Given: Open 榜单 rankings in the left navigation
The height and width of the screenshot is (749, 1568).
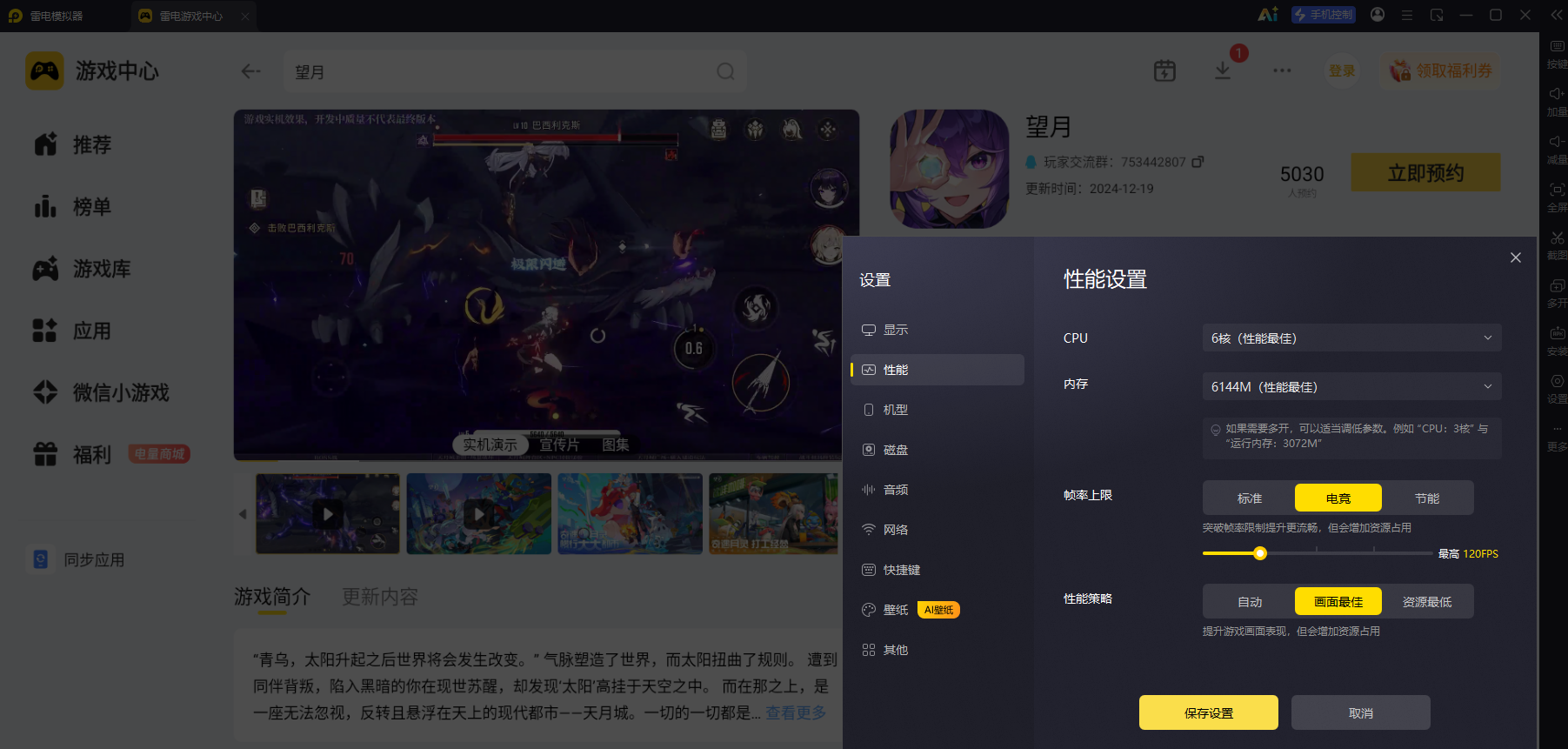Looking at the screenshot, I should click(x=73, y=206).
